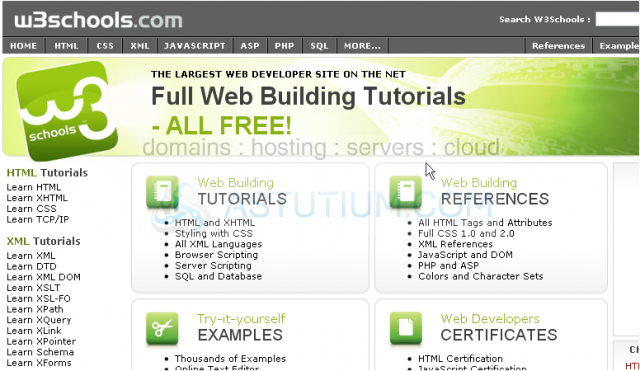Open the SQL navigation tab
The width and height of the screenshot is (640, 371).
tap(319, 46)
